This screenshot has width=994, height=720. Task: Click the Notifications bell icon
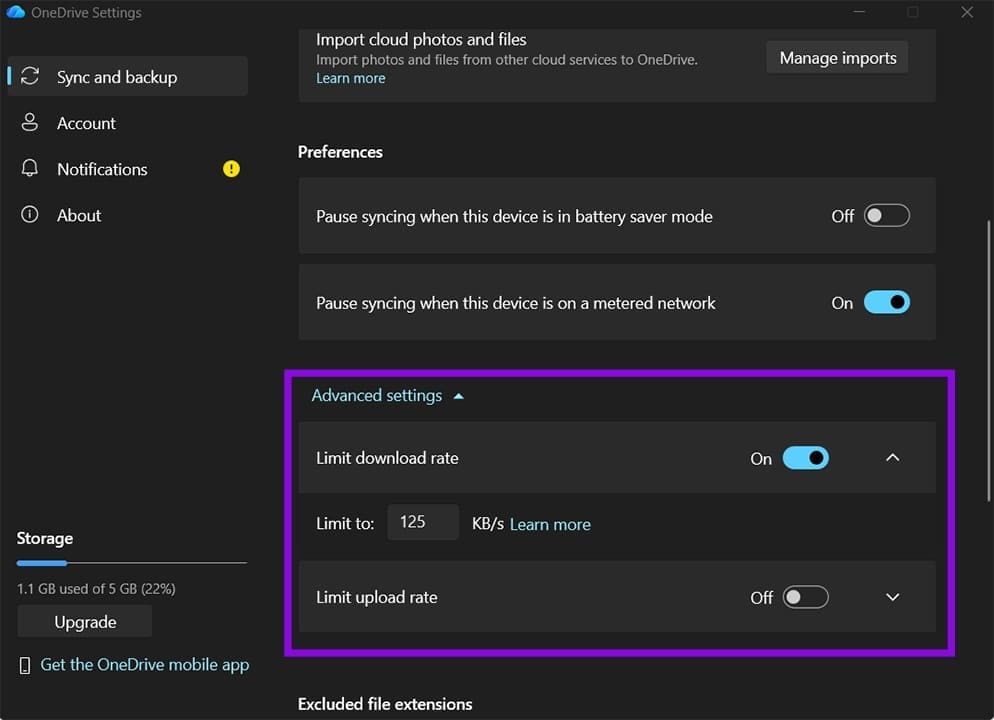pyautogui.click(x=30, y=169)
